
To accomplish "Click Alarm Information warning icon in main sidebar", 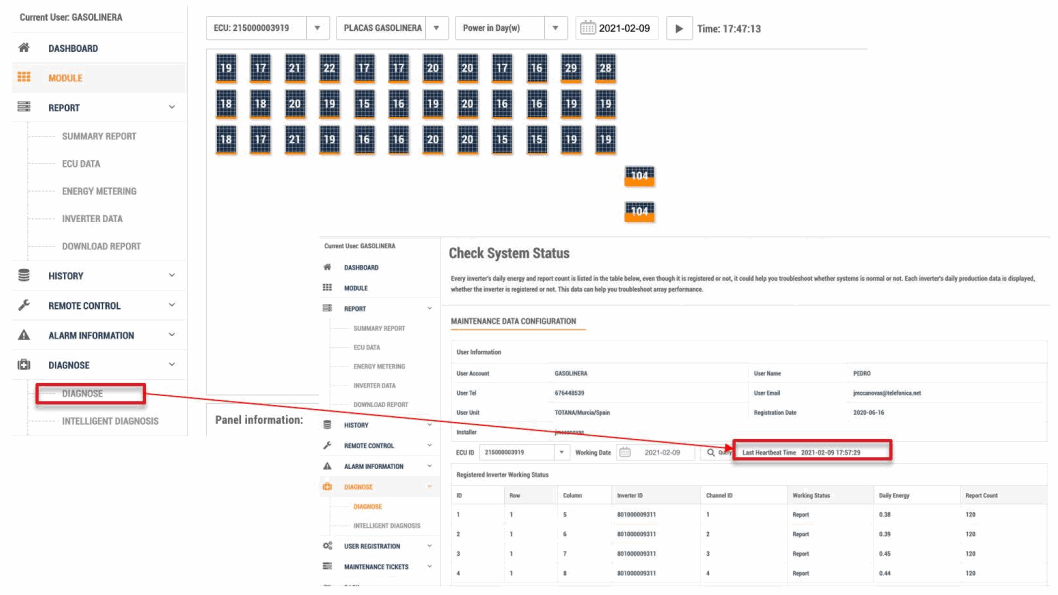I will pos(24,335).
